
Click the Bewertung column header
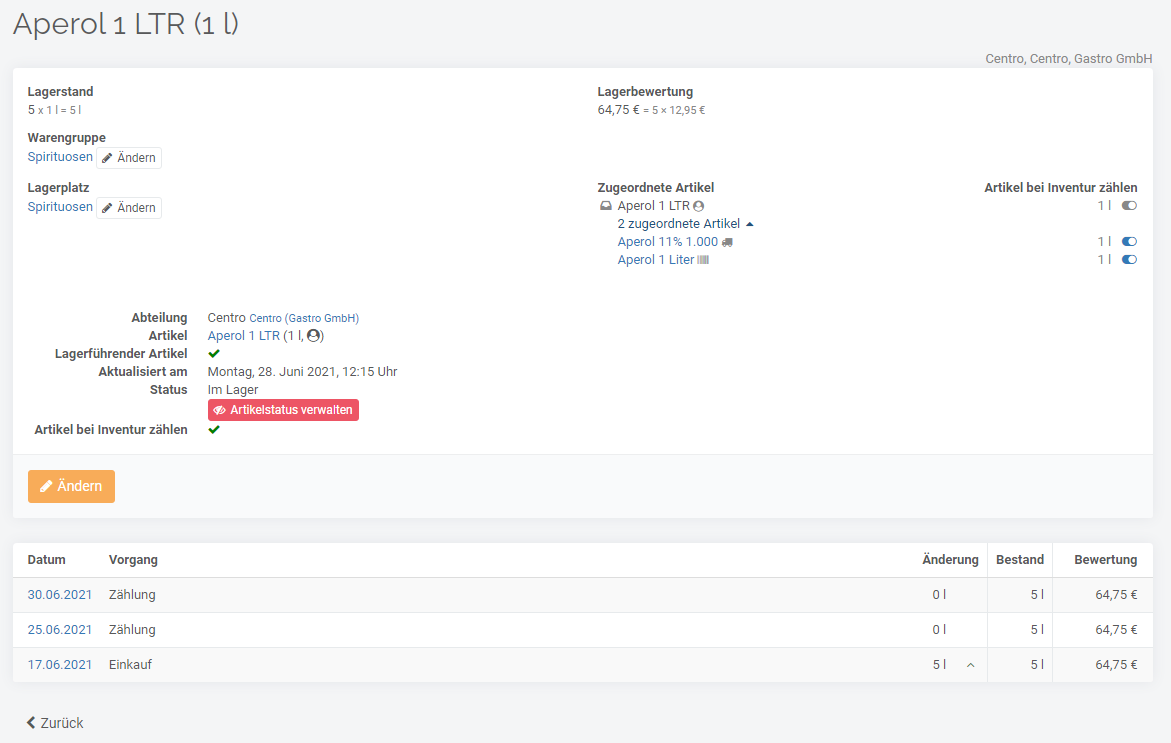pyautogui.click(x=1105, y=560)
